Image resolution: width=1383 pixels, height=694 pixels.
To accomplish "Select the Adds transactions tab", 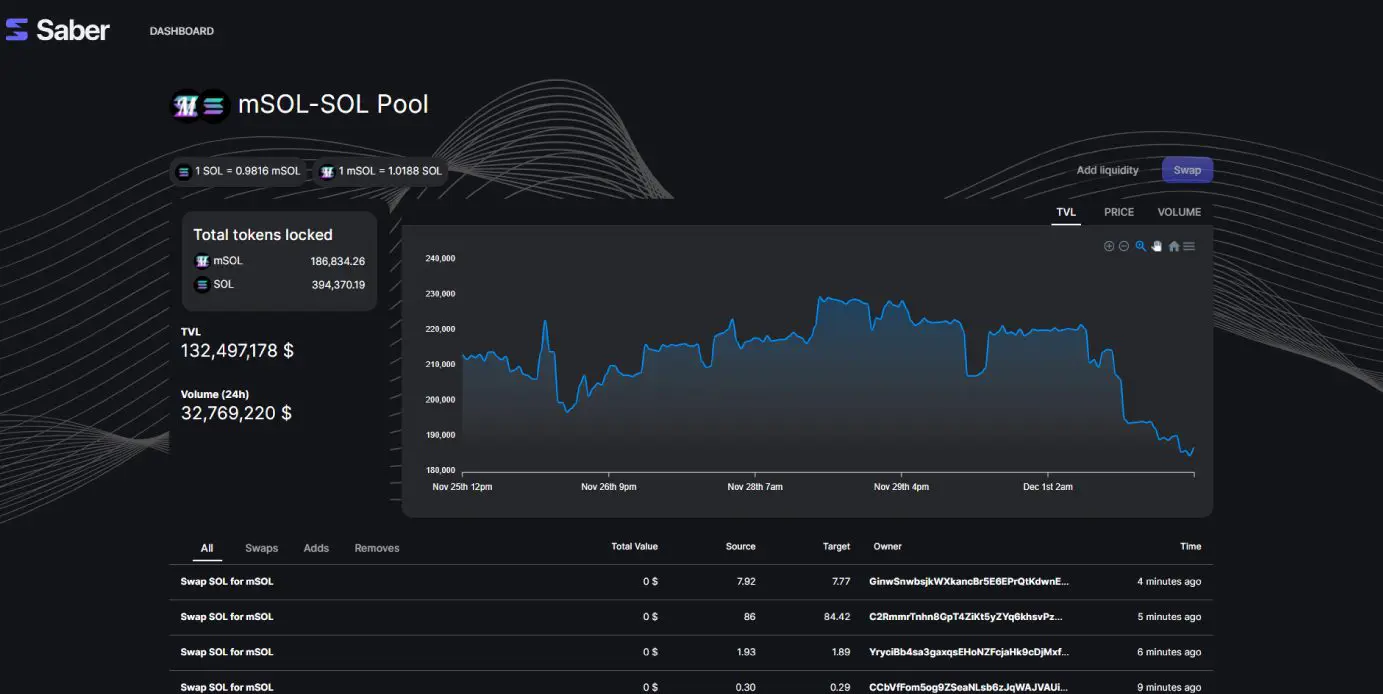I will pyautogui.click(x=316, y=548).
